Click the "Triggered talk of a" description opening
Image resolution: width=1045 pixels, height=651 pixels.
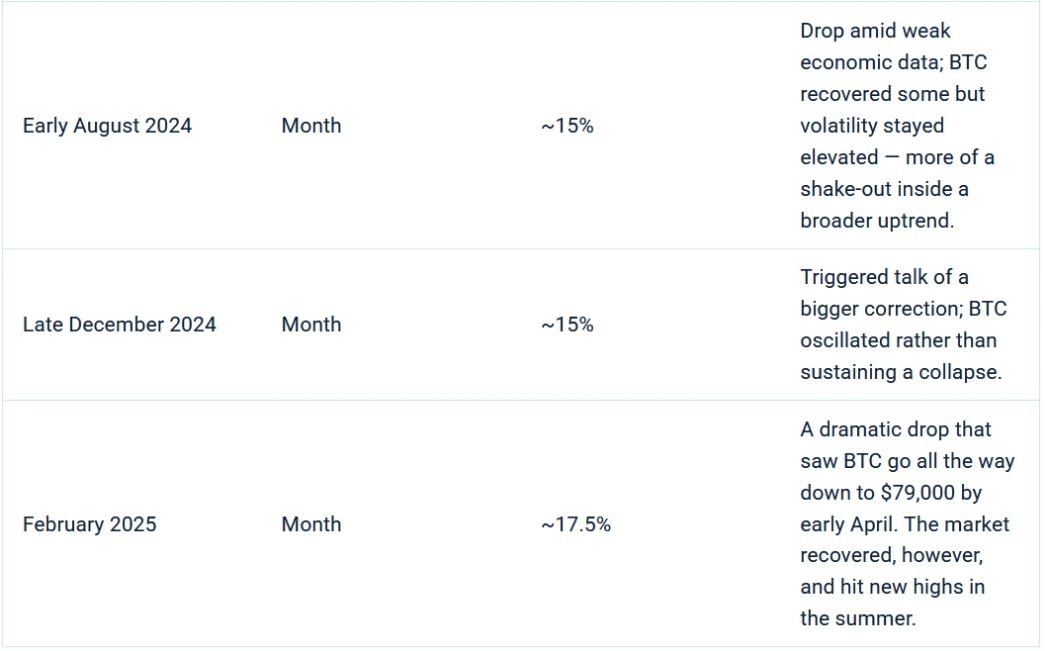[x=884, y=277]
